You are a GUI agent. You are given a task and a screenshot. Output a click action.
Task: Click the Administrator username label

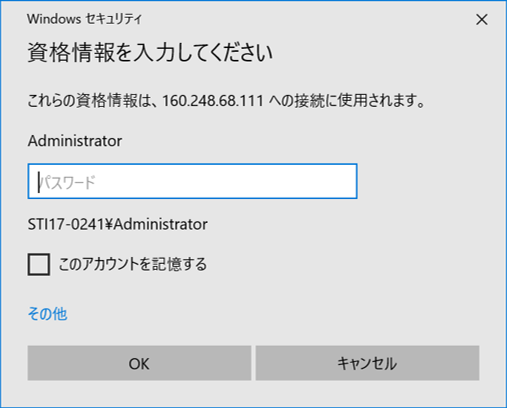point(75,141)
